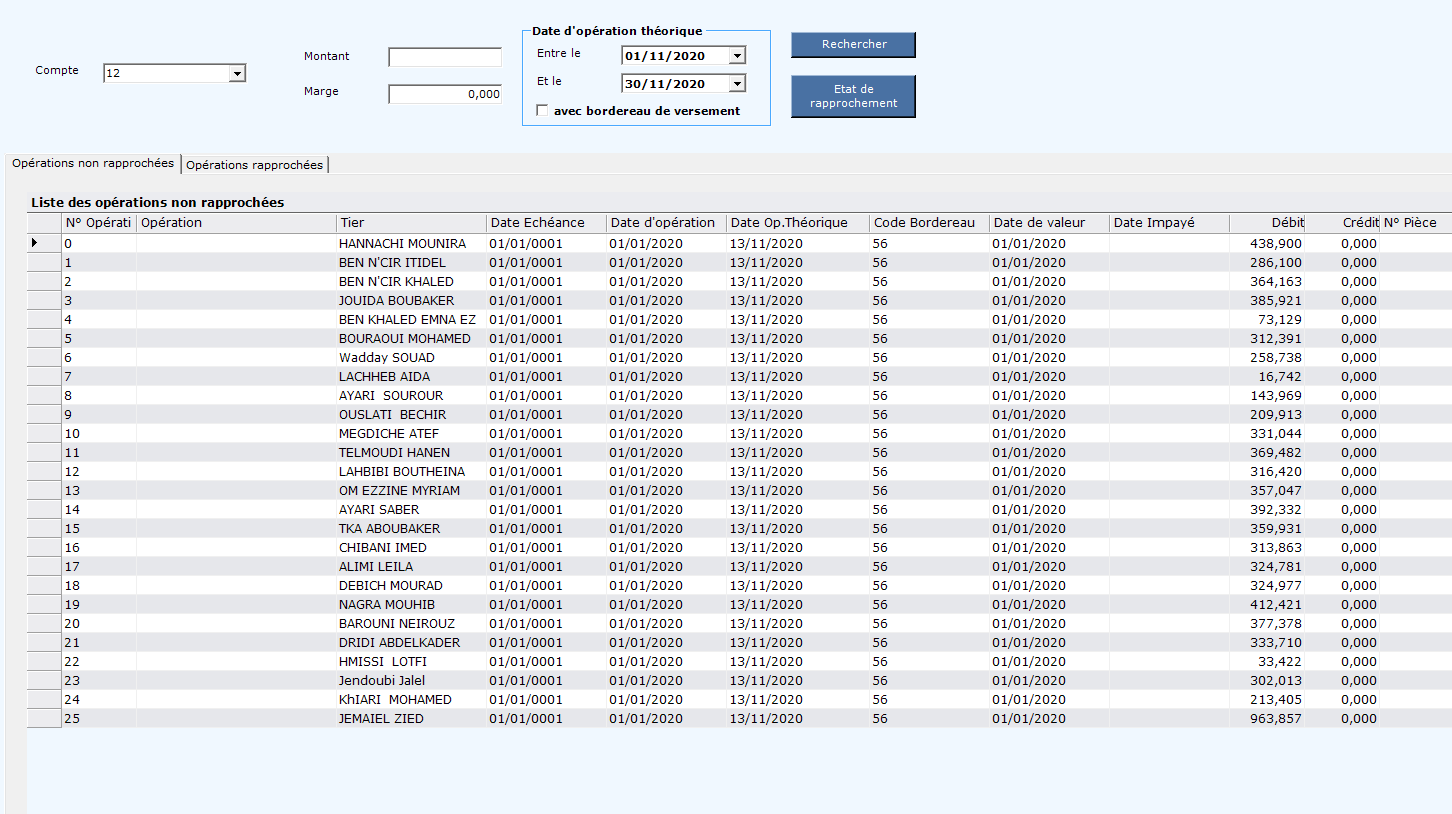Image resolution: width=1452 pixels, height=814 pixels.
Task: Sort by Tier column header
Action: point(411,223)
